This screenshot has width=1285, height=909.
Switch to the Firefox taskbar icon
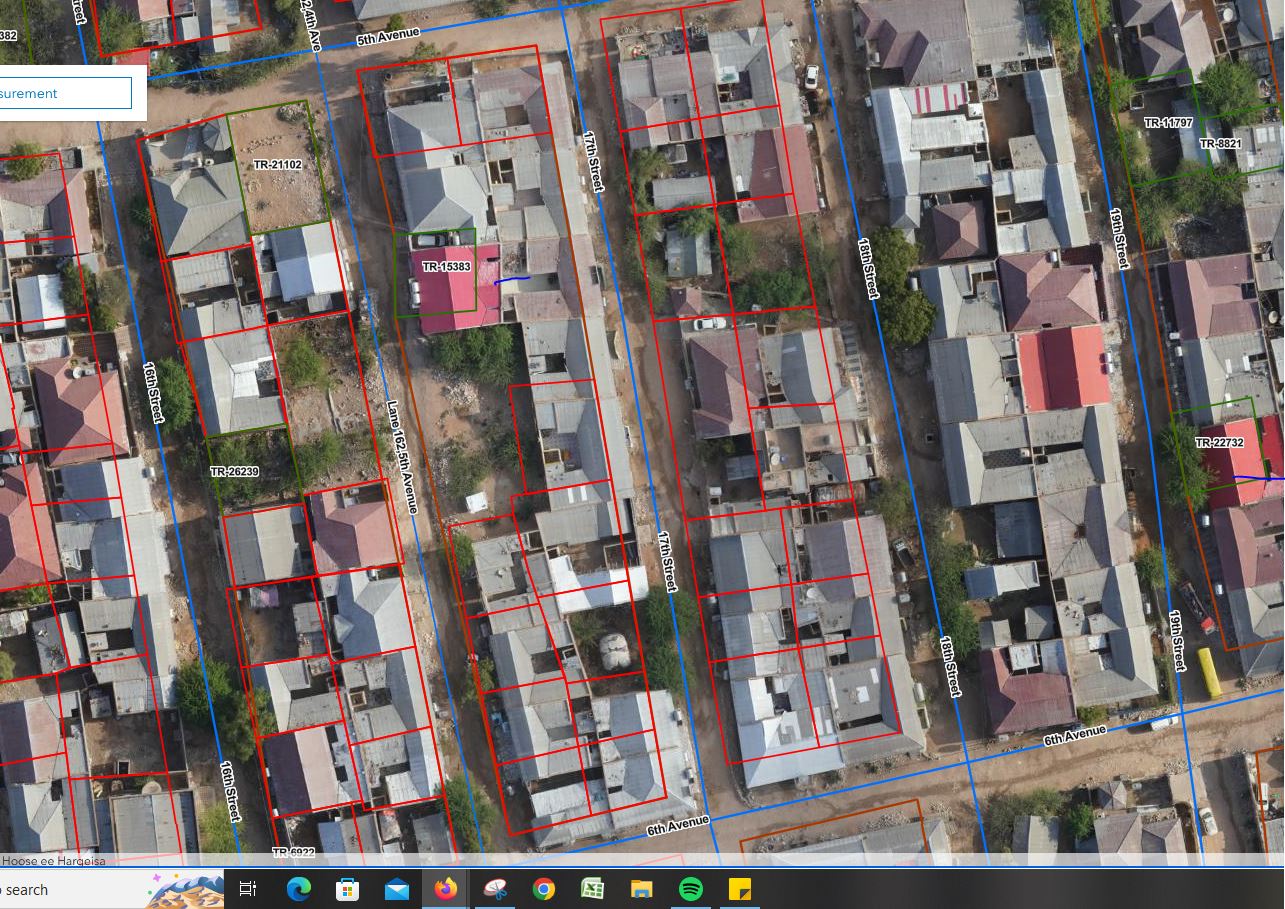point(445,888)
